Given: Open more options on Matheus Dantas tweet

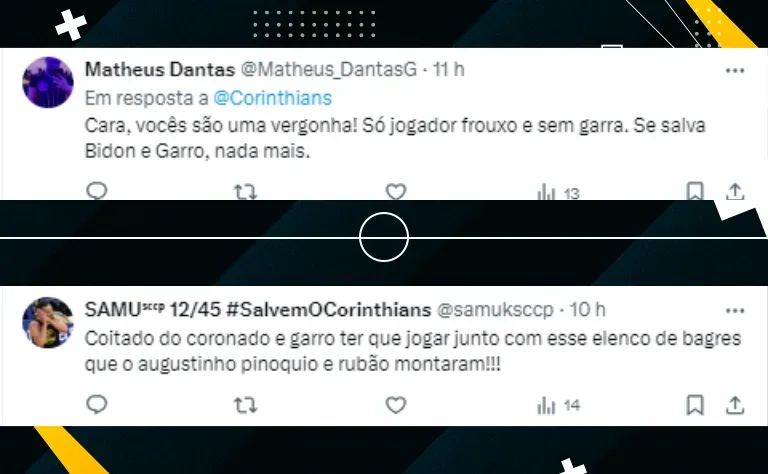Looking at the screenshot, I should (735, 71).
